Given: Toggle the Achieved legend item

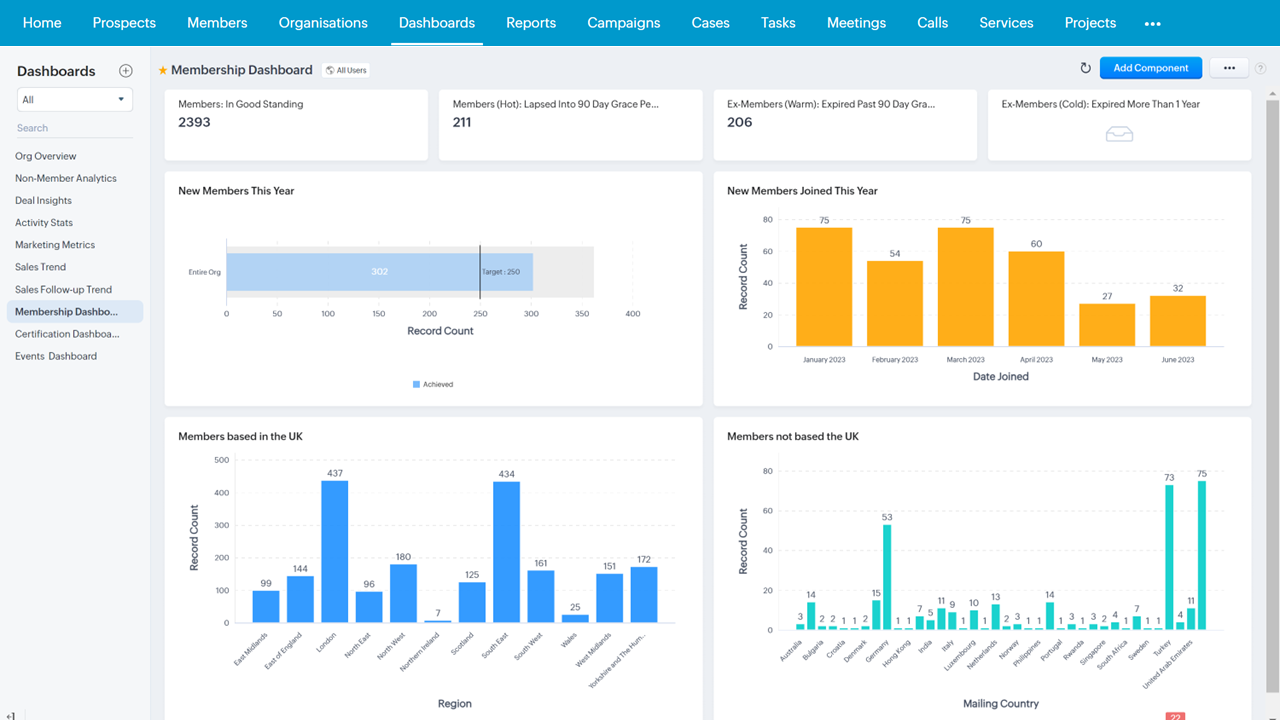Looking at the screenshot, I should click(432, 384).
